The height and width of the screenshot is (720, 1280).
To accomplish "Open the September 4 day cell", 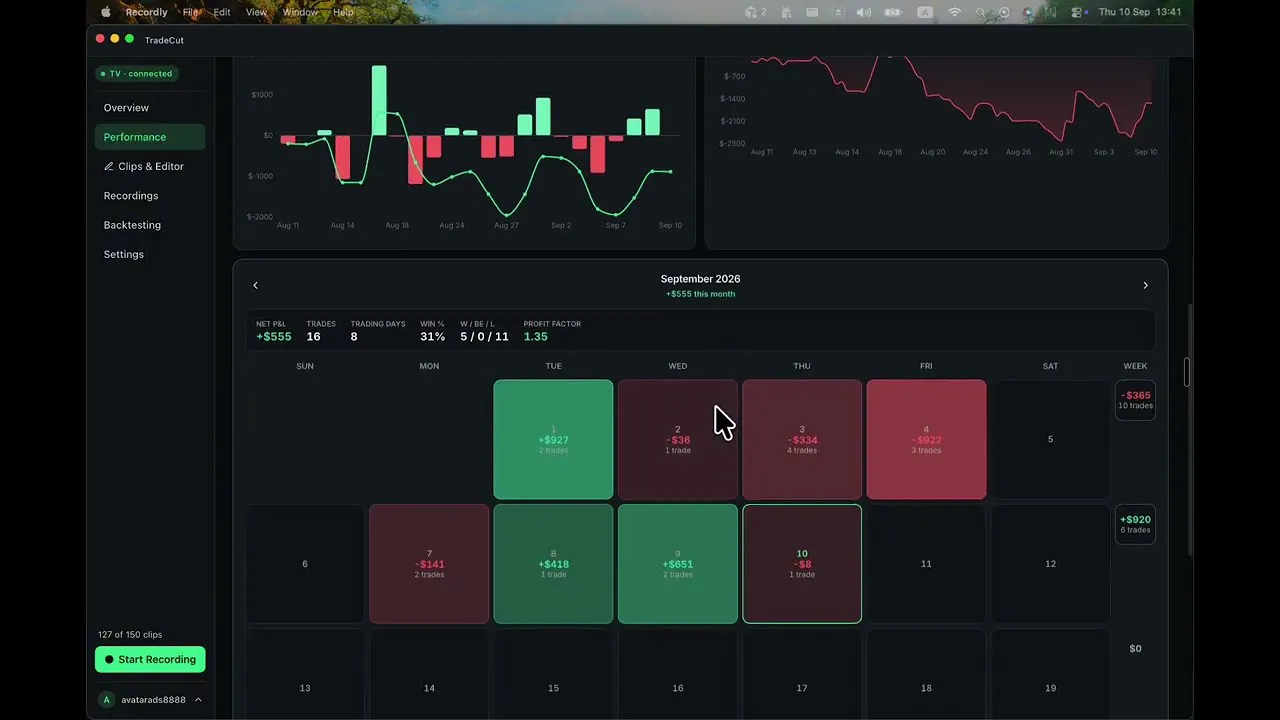I will tap(926, 439).
